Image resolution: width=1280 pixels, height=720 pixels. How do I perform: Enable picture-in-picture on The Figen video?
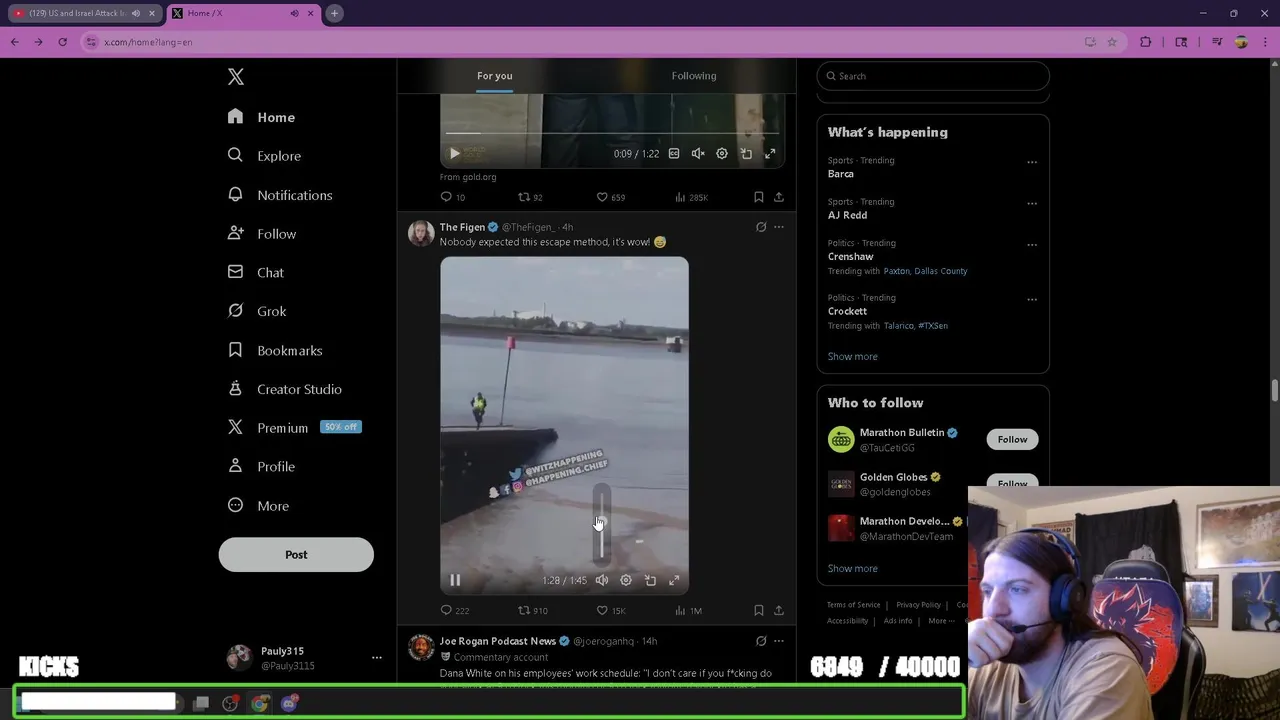[x=650, y=580]
